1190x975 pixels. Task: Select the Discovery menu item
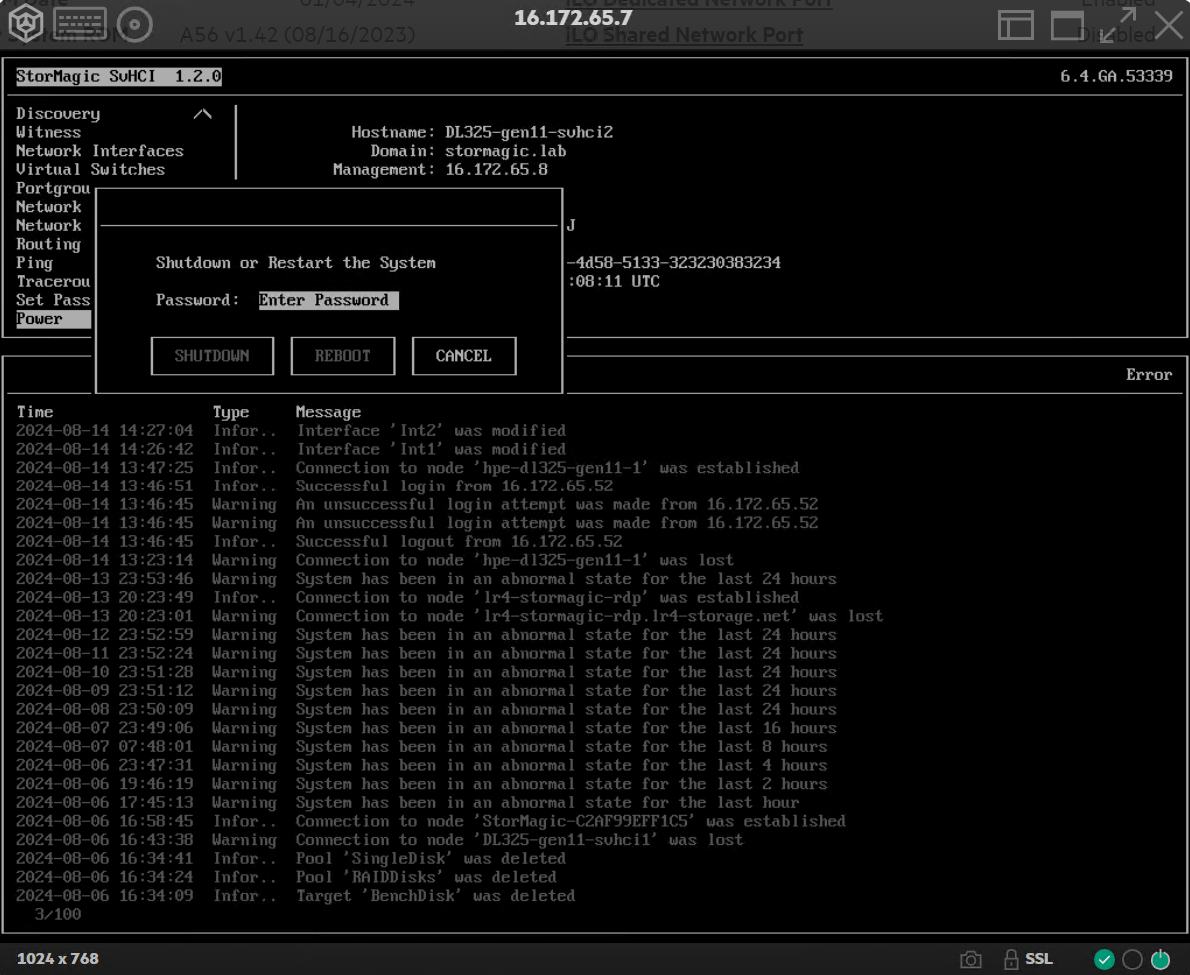click(x=58, y=114)
